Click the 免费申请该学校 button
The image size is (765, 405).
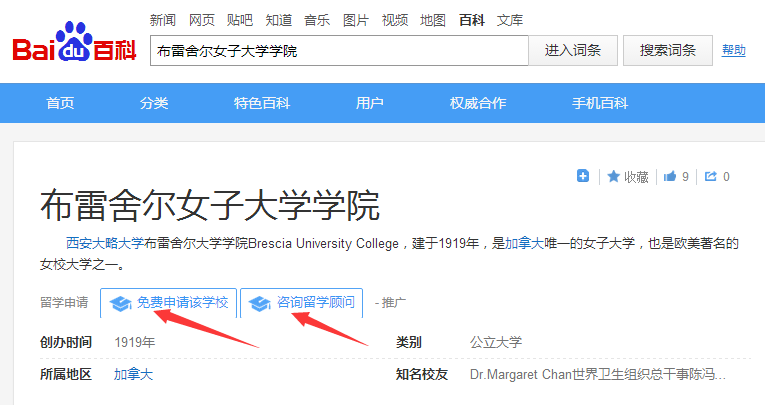pos(168,303)
